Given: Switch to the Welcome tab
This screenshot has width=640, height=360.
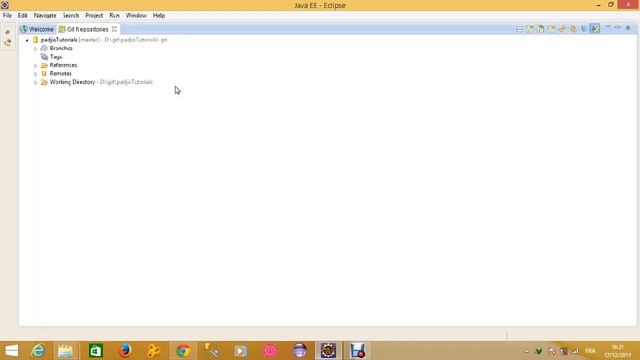Looking at the screenshot, I should [x=37, y=29].
